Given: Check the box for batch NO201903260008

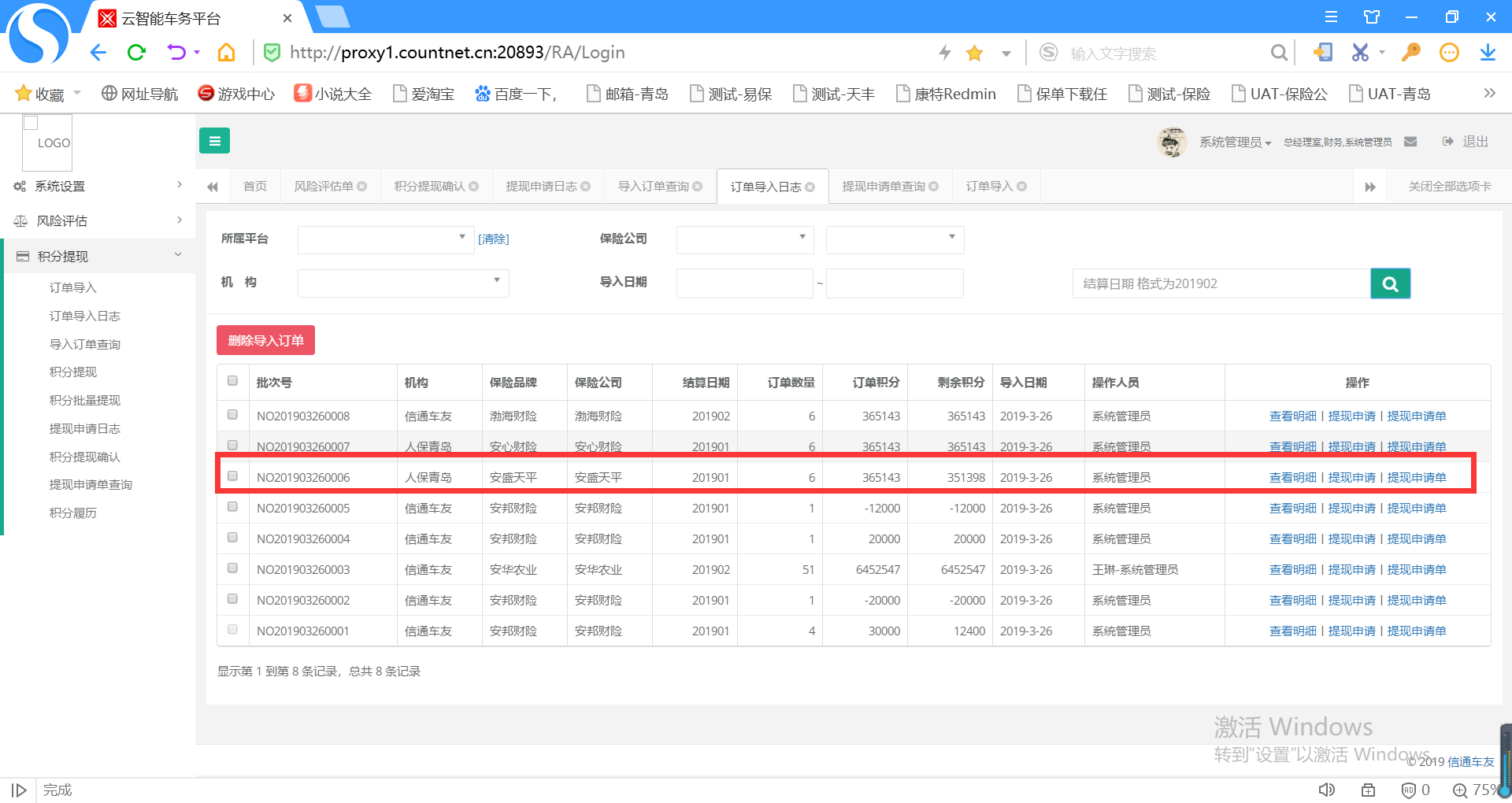Looking at the screenshot, I should click(x=232, y=415).
